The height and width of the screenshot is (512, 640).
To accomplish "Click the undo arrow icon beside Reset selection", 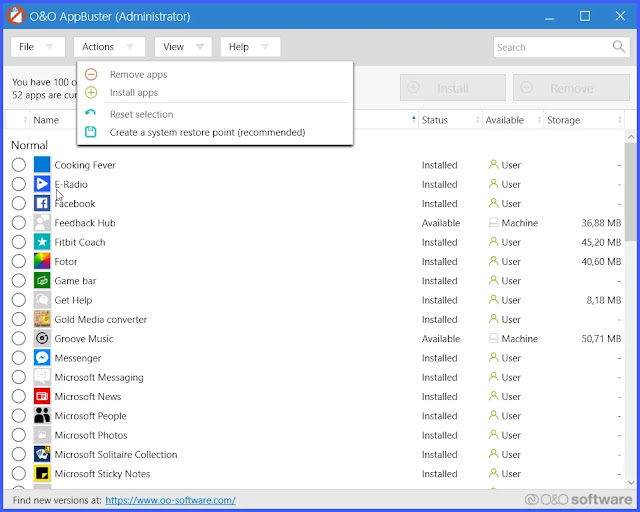I will [91, 113].
